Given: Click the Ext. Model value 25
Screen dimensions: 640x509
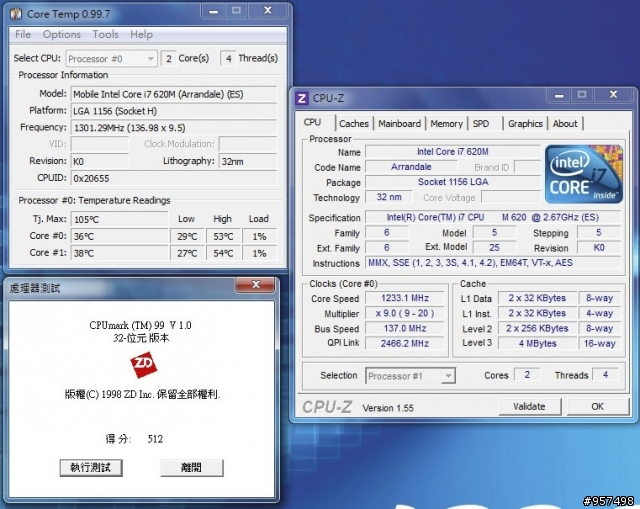Looking at the screenshot, I should (x=494, y=247).
